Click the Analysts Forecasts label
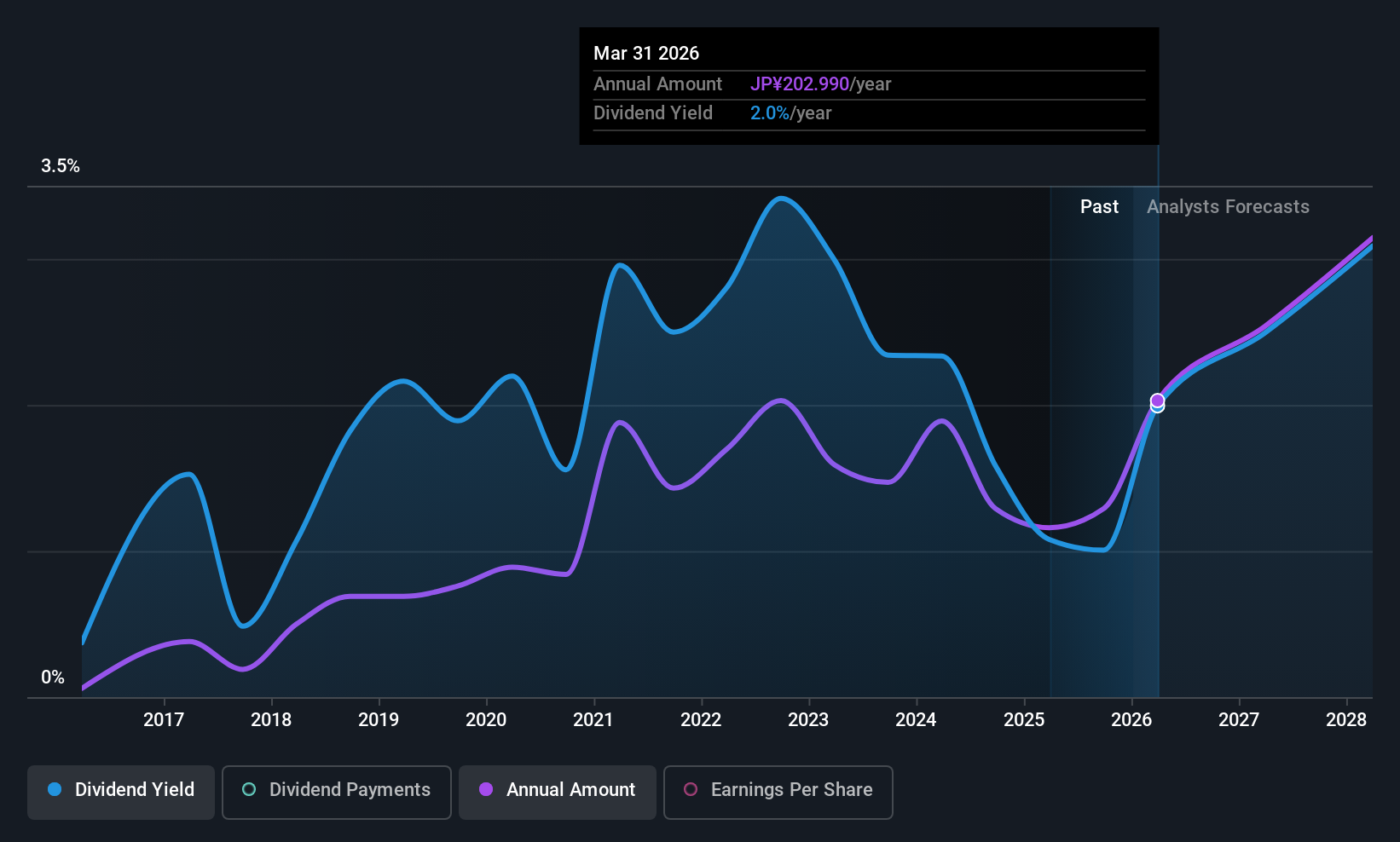Screen dimensions: 1400x842 (1228, 207)
